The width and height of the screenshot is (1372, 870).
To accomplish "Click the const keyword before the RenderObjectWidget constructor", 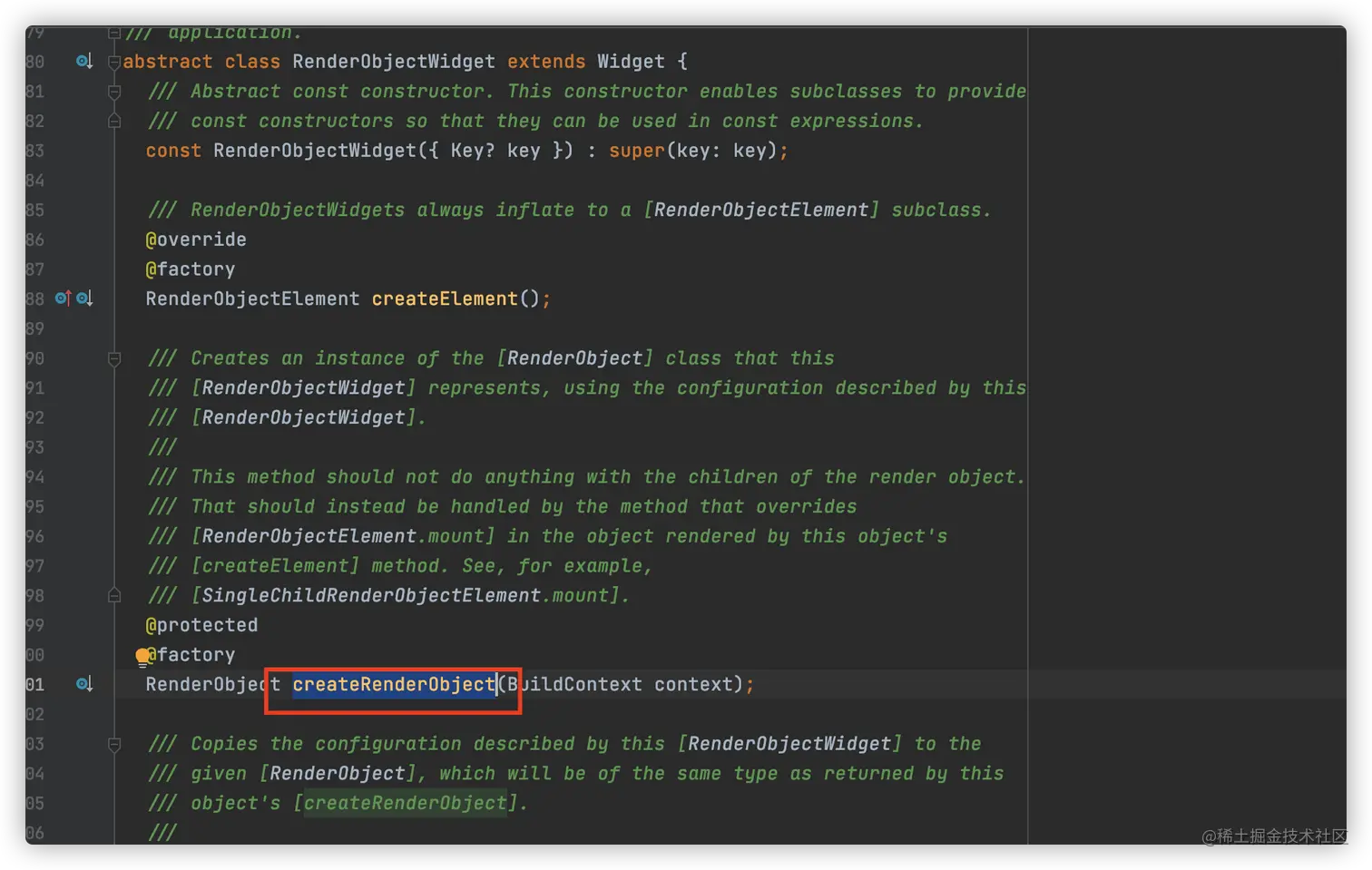I will [x=173, y=151].
